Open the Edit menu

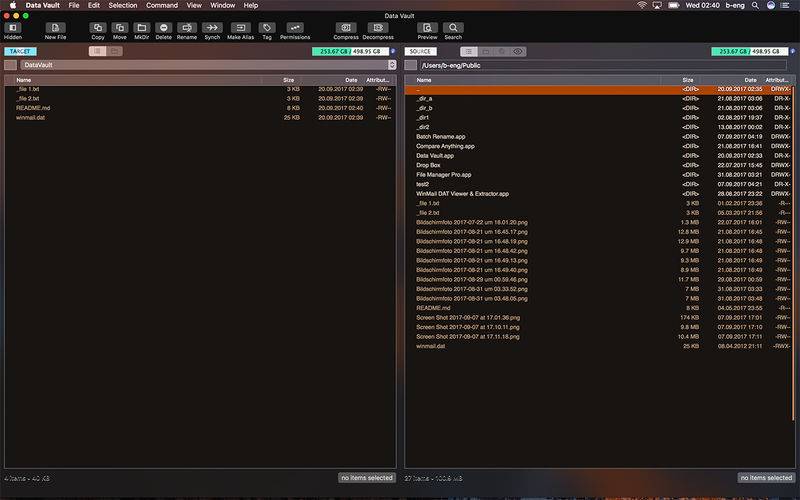93,5
